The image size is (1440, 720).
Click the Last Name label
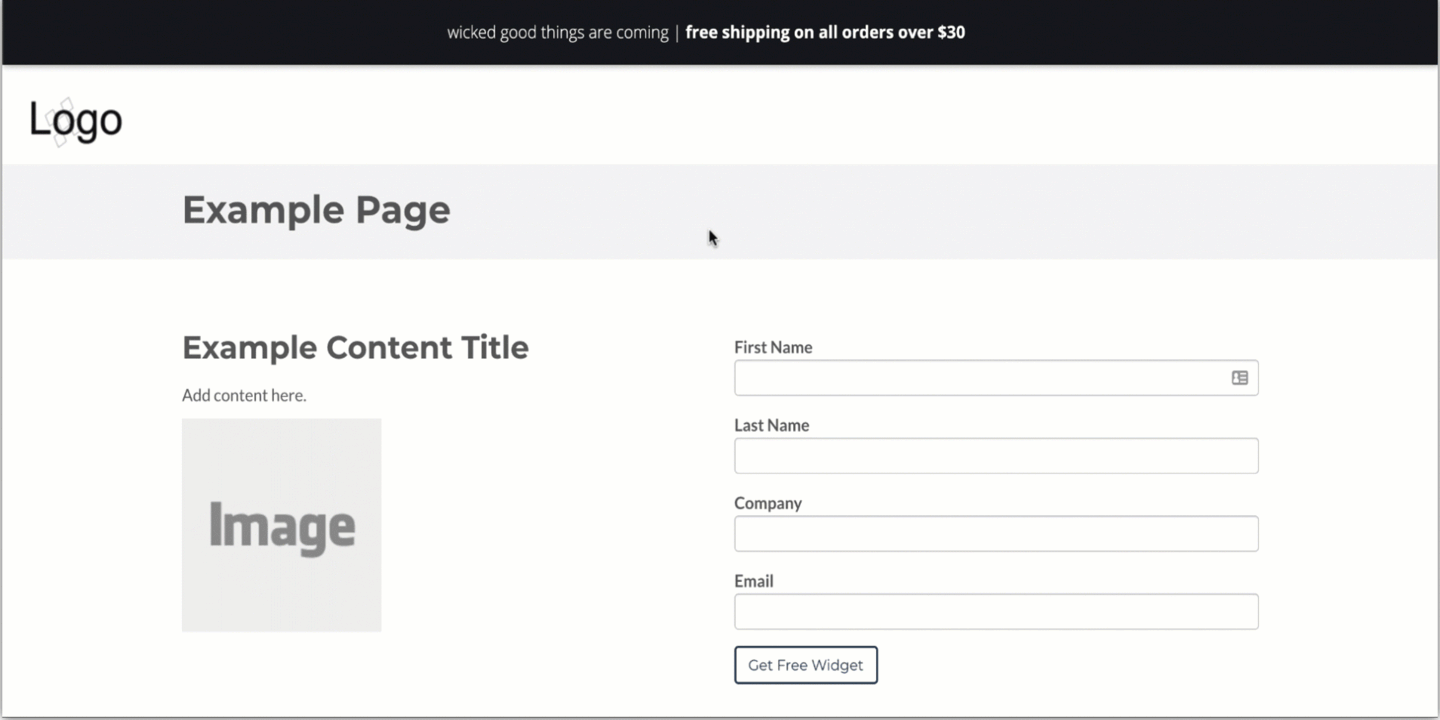point(771,425)
